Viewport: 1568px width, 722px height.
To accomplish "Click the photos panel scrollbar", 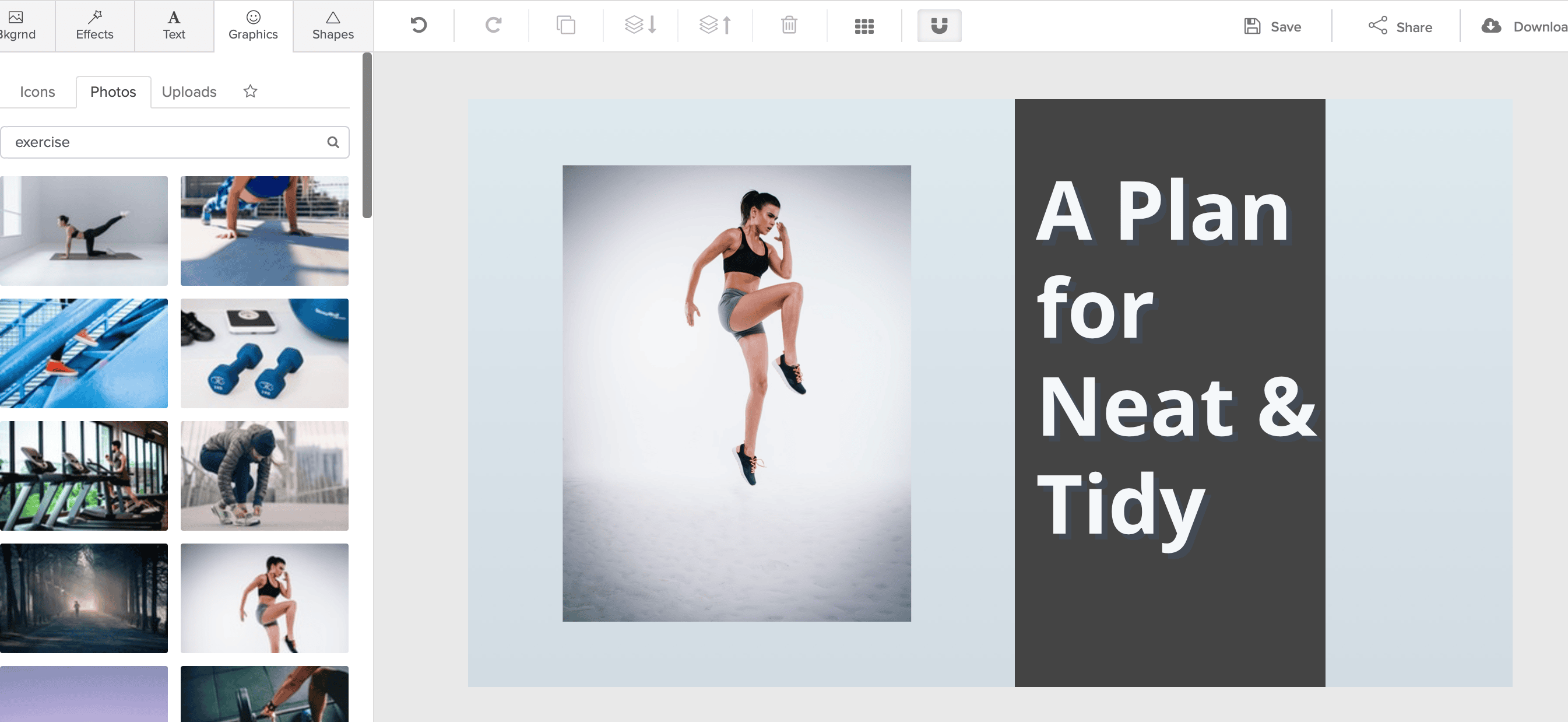I will point(367,135).
